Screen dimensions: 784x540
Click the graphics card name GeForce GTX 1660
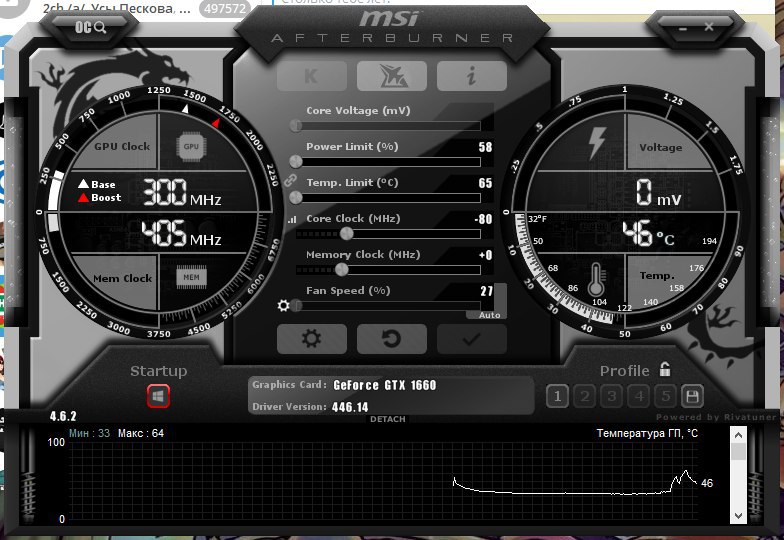tap(384, 385)
